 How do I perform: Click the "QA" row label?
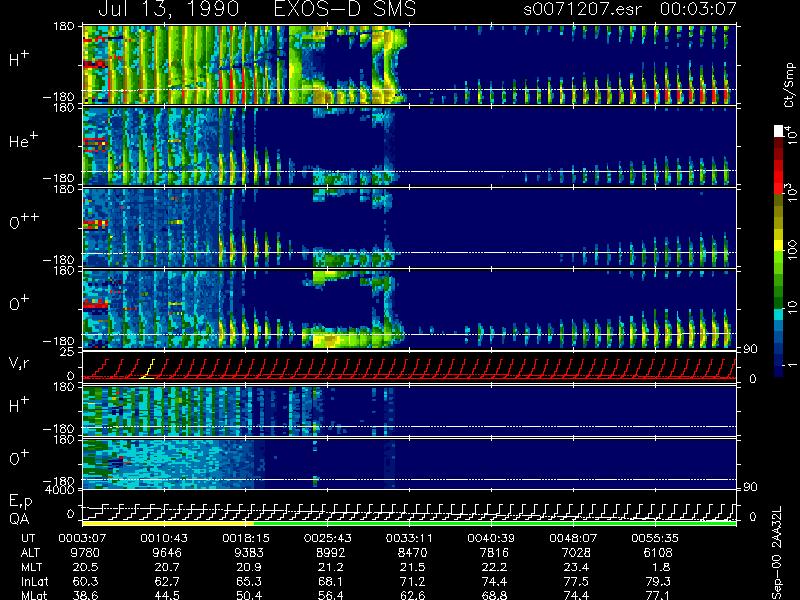(x=18, y=519)
